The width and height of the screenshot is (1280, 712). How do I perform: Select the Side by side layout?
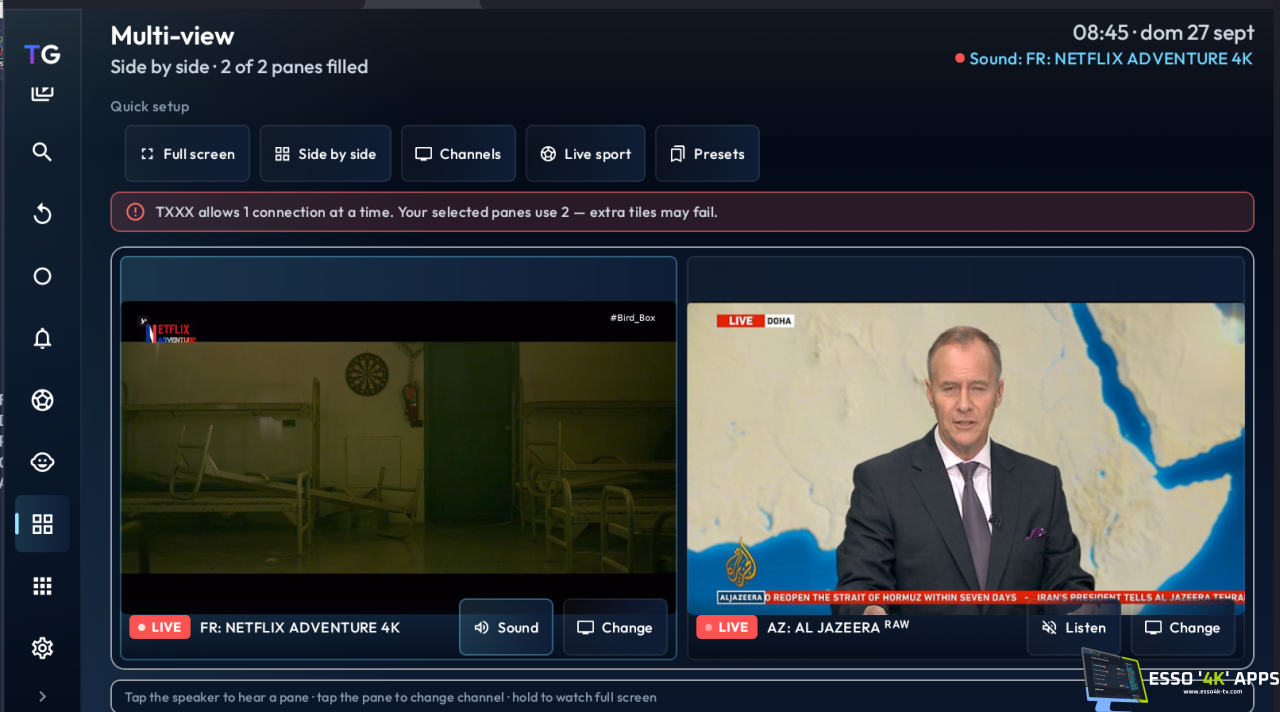point(325,153)
